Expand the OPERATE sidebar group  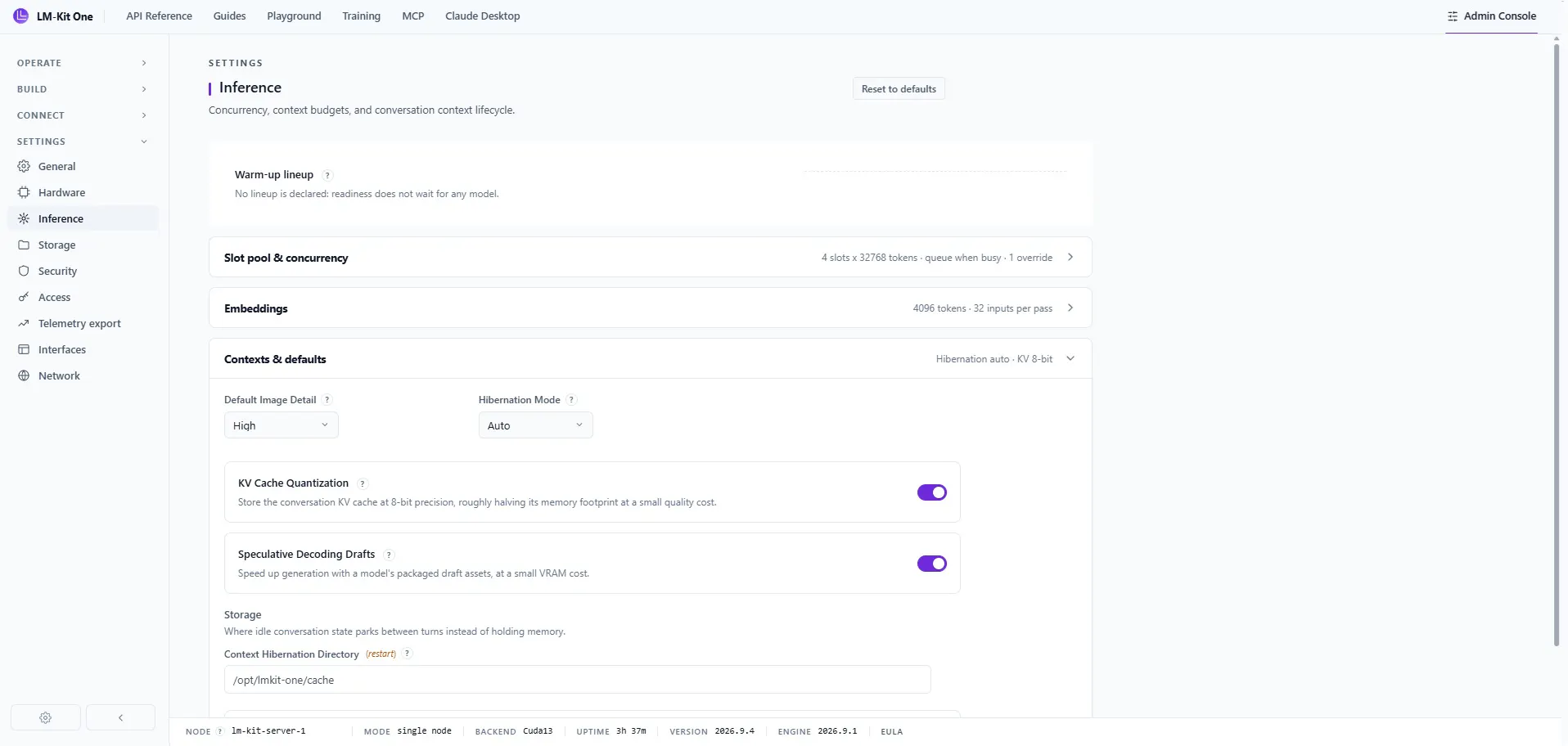coord(82,63)
